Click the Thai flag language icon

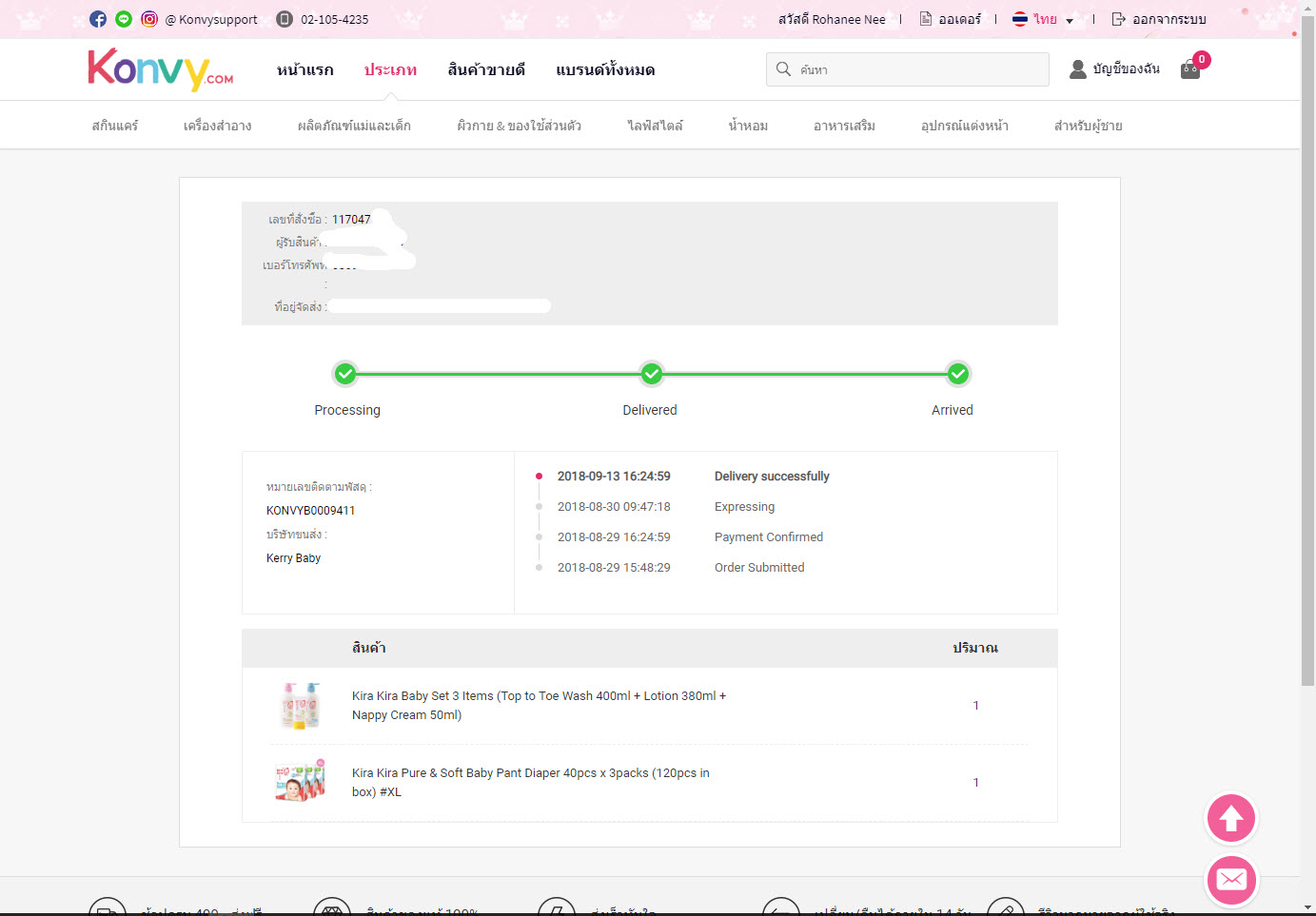(x=1020, y=19)
